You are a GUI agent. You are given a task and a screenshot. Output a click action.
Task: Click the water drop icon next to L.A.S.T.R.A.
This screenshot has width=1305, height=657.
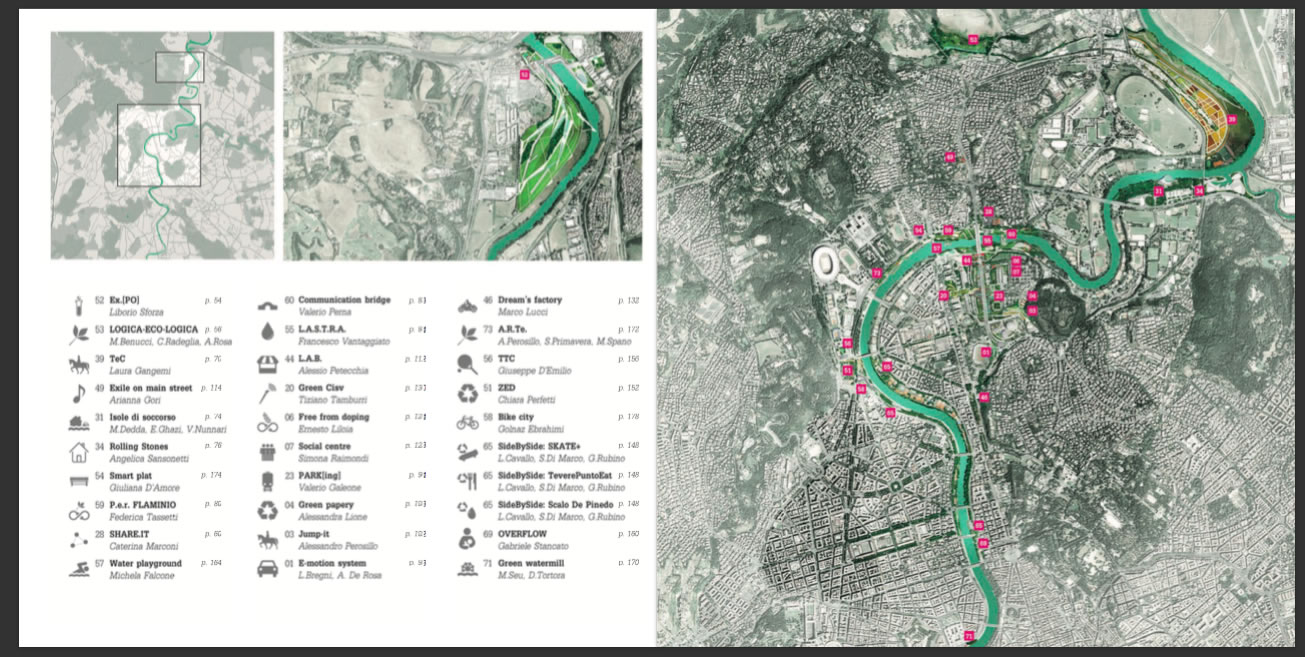pos(268,334)
